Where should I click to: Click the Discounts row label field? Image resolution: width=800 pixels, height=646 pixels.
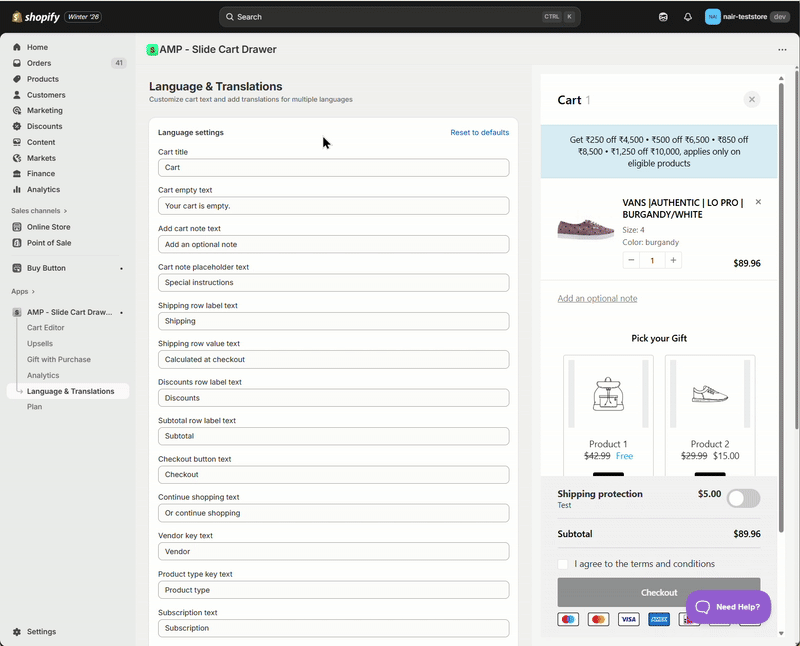[333, 397]
